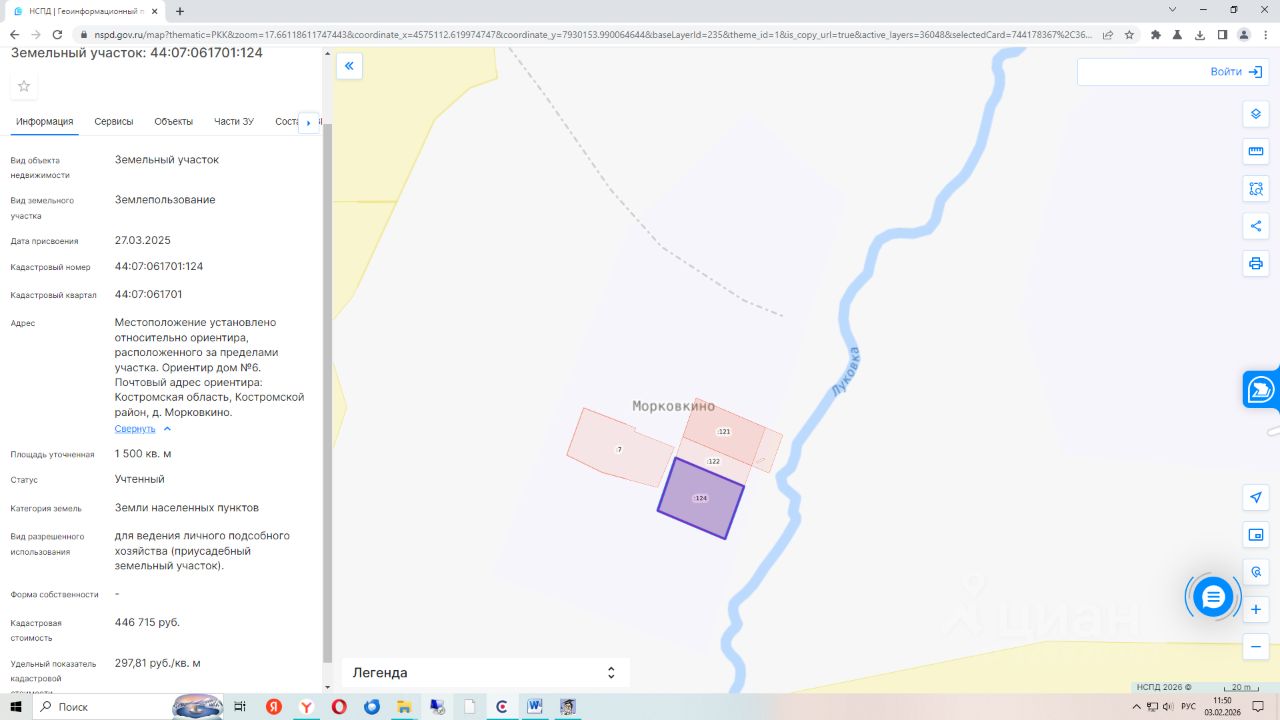This screenshot has height=720, width=1280.
Task: Open the partially visible Состав tab
Action: coord(287,121)
